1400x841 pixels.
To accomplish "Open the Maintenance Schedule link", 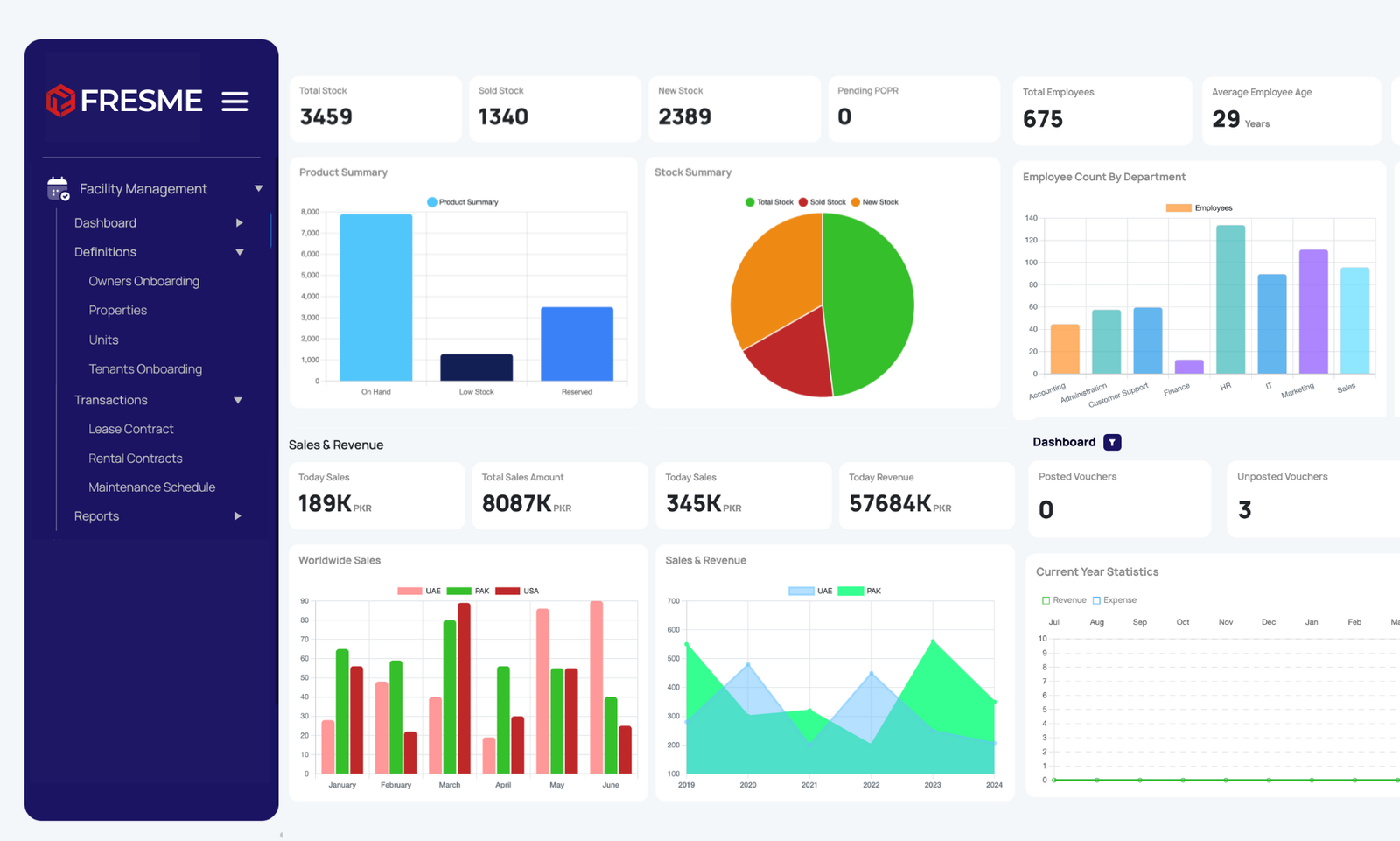I will (151, 487).
